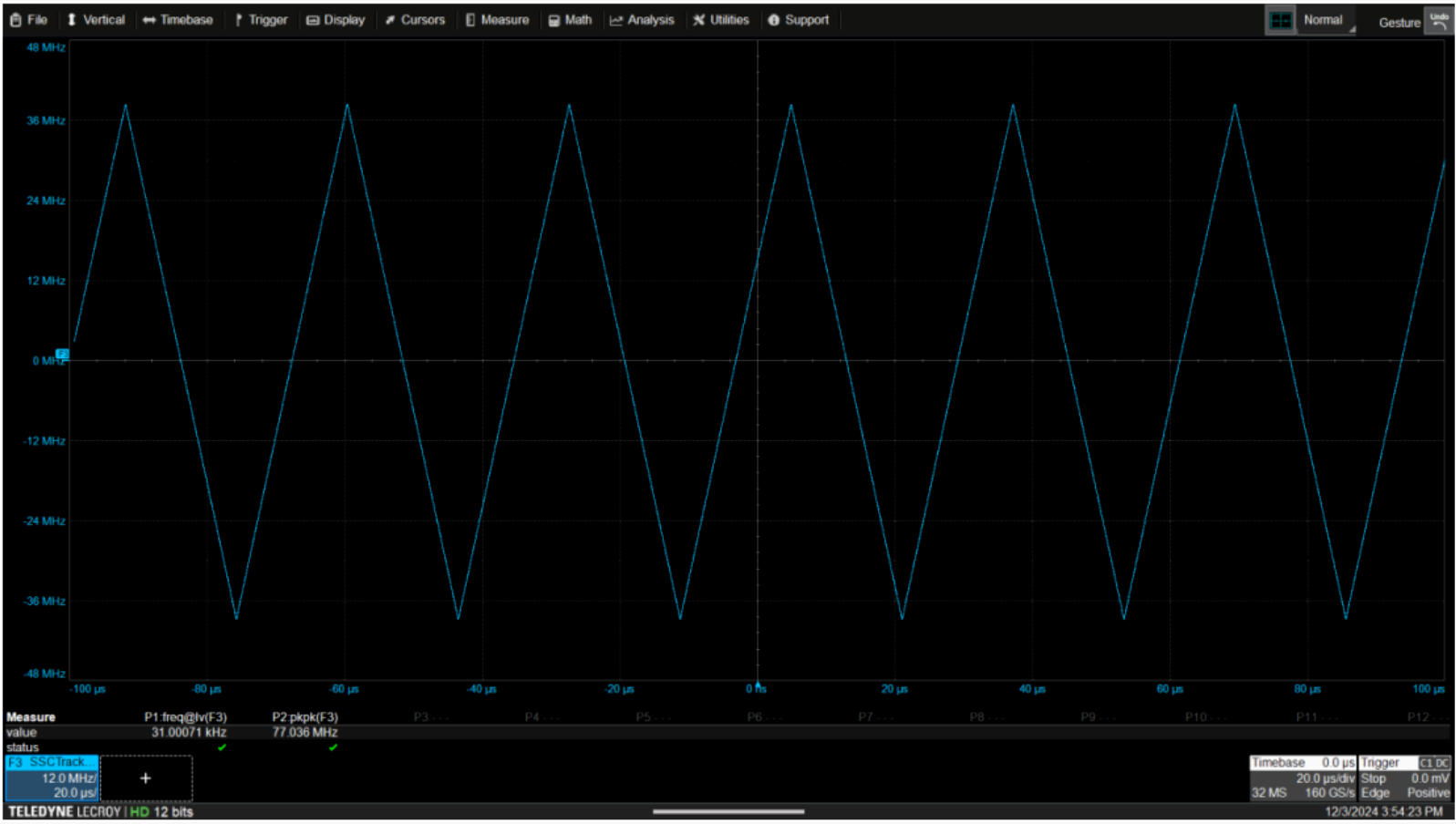Click the empty P3 measurement slot
1456x824 pixels.
(430, 717)
